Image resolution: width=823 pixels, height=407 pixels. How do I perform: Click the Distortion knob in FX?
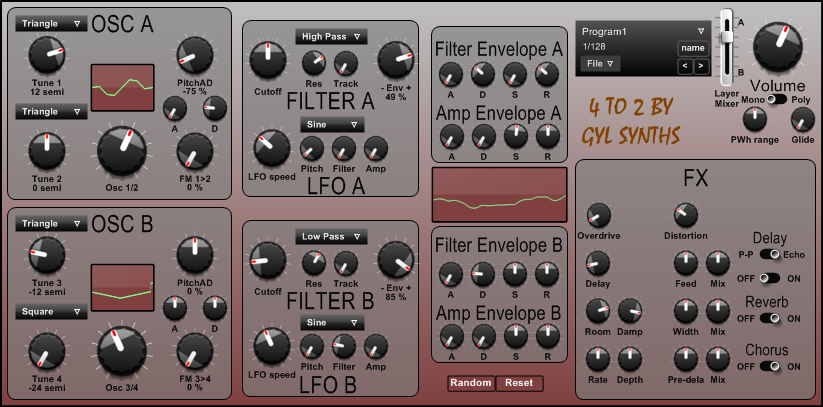[685, 214]
